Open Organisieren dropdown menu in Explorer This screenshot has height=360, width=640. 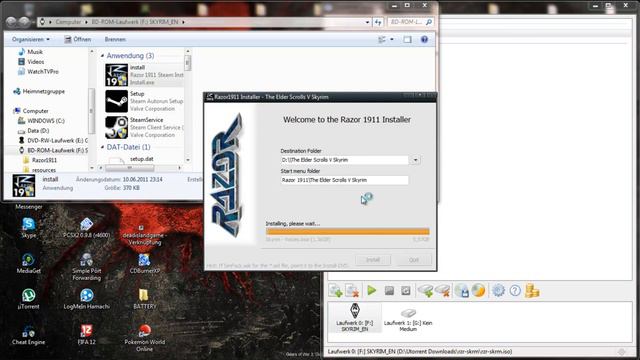point(31,40)
